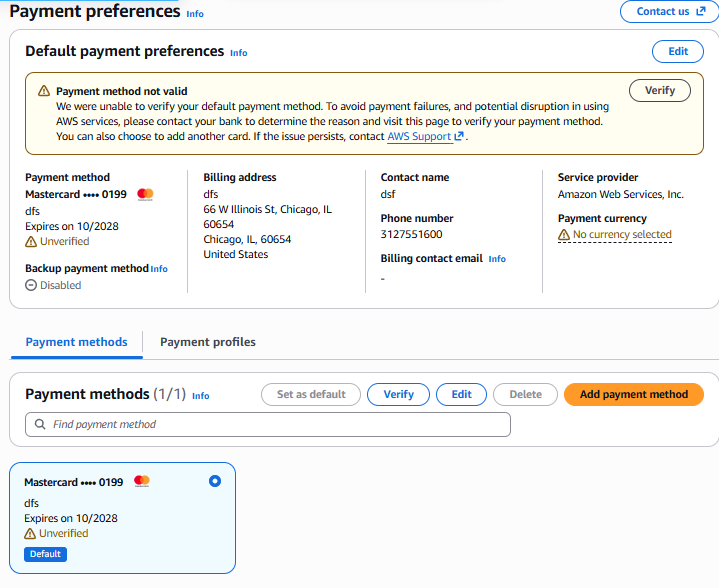
Task: Click the Verify button in the Payment methods toolbar
Action: pyautogui.click(x=398, y=394)
